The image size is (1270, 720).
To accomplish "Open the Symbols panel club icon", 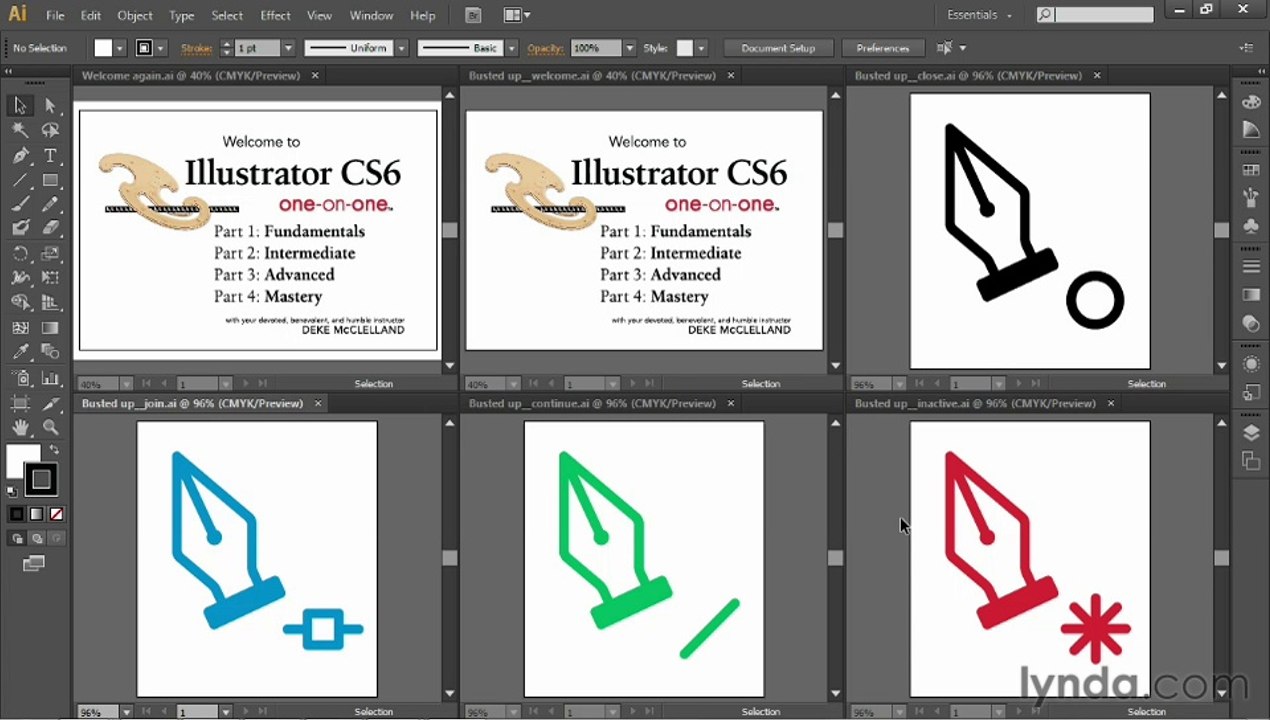I will pyautogui.click(x=1250, y=226).
